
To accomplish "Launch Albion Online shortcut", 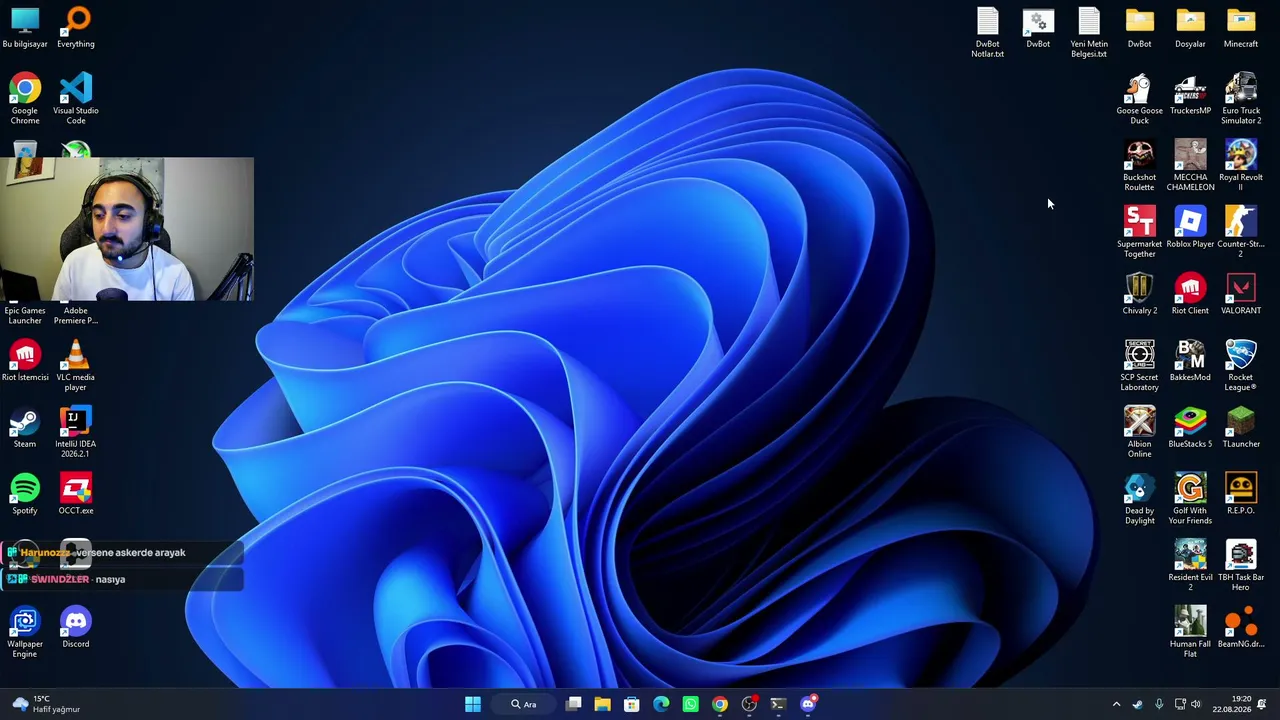I will [1139, 432].
